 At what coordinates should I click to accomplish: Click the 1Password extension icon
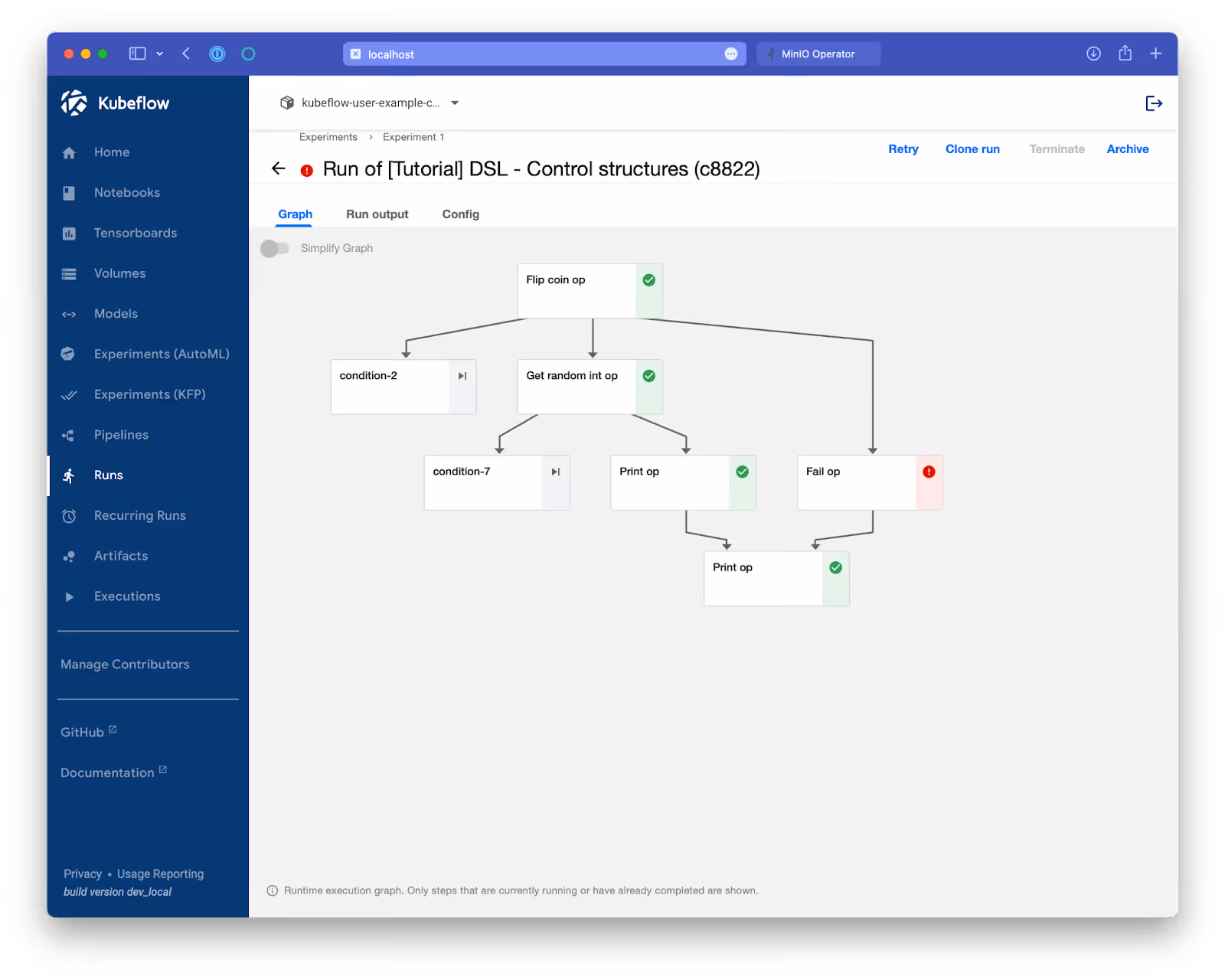tap(217, 54)
